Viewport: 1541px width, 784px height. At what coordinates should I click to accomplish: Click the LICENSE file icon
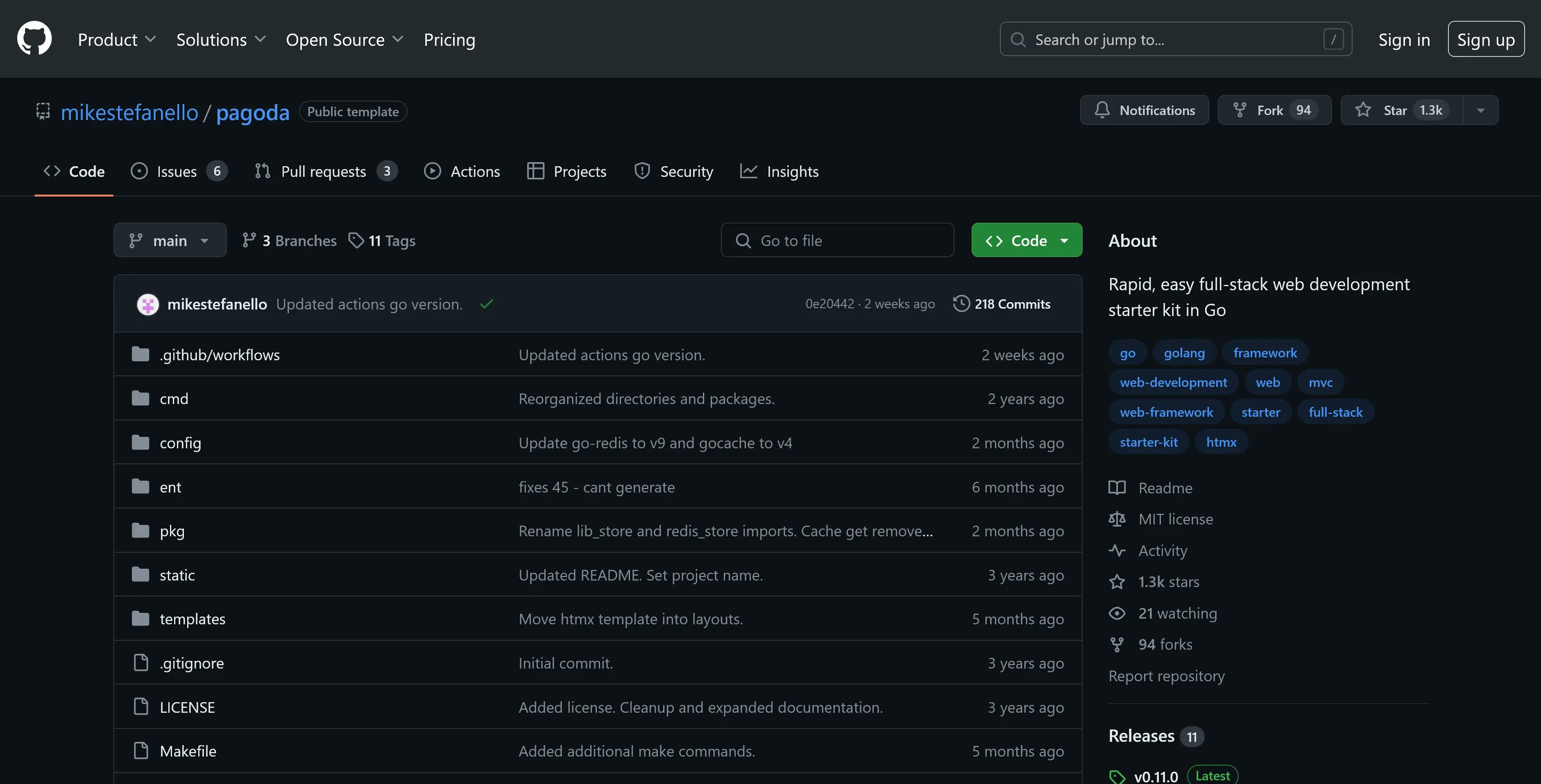(x=141, y=707)
